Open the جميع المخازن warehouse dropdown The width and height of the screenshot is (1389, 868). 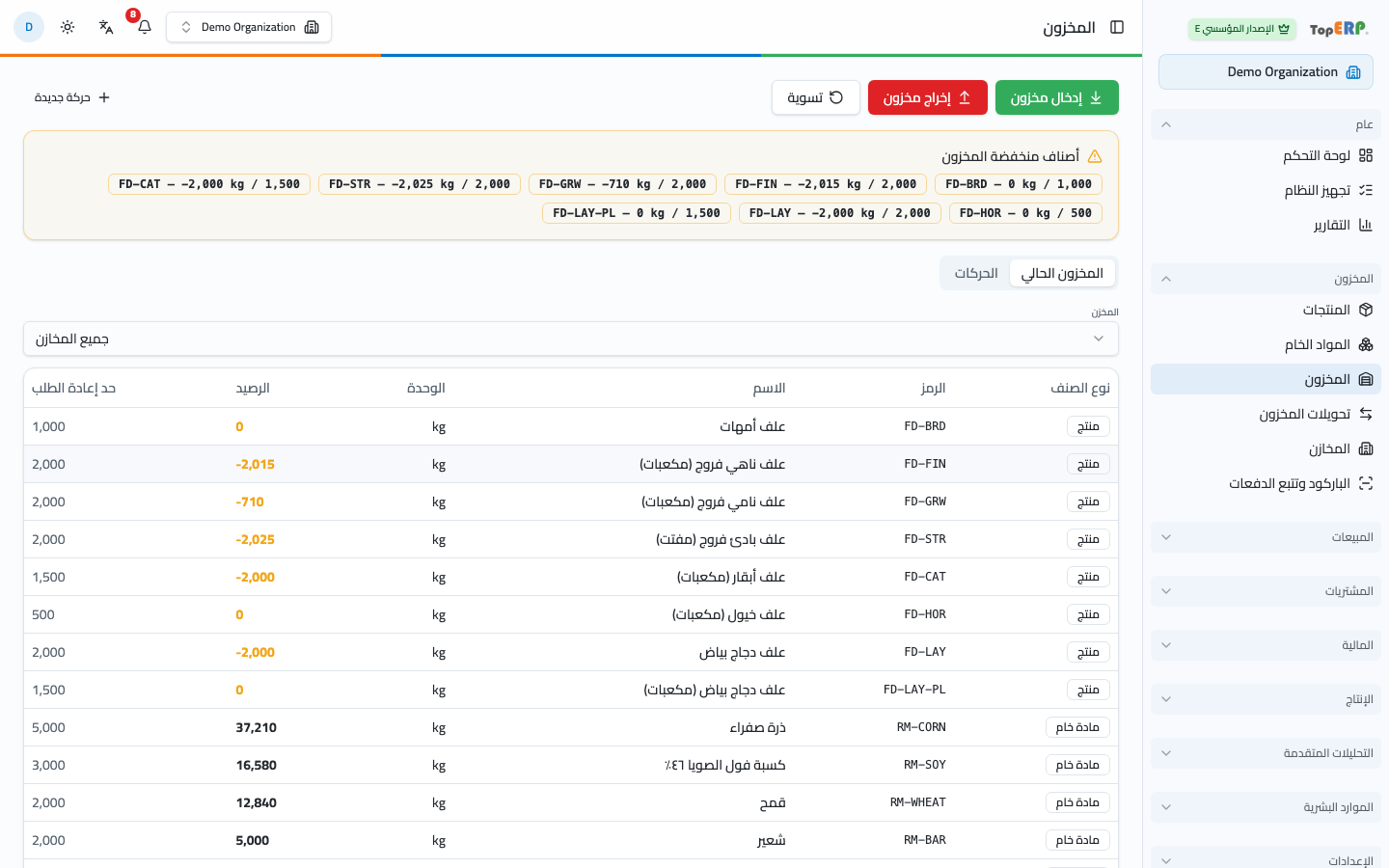(571, 339)
